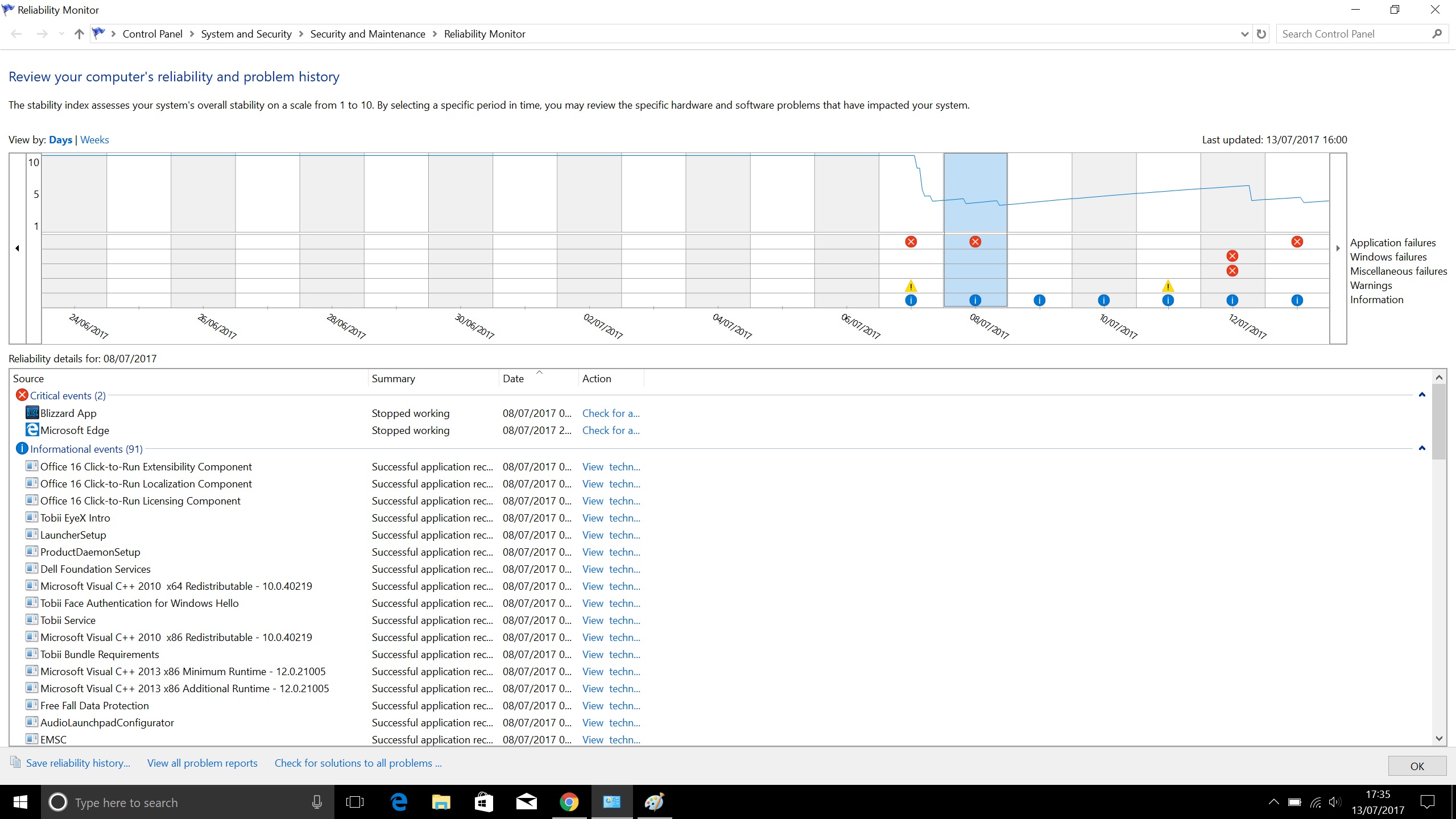The height and width of the screenshot is (819, 1456).
Task: View technical details for Tobii EyeX Intro
Action: (x=611, y=518)
